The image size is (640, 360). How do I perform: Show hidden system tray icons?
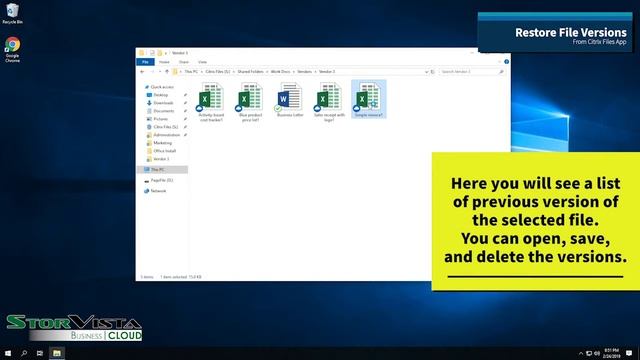(581, 353)
